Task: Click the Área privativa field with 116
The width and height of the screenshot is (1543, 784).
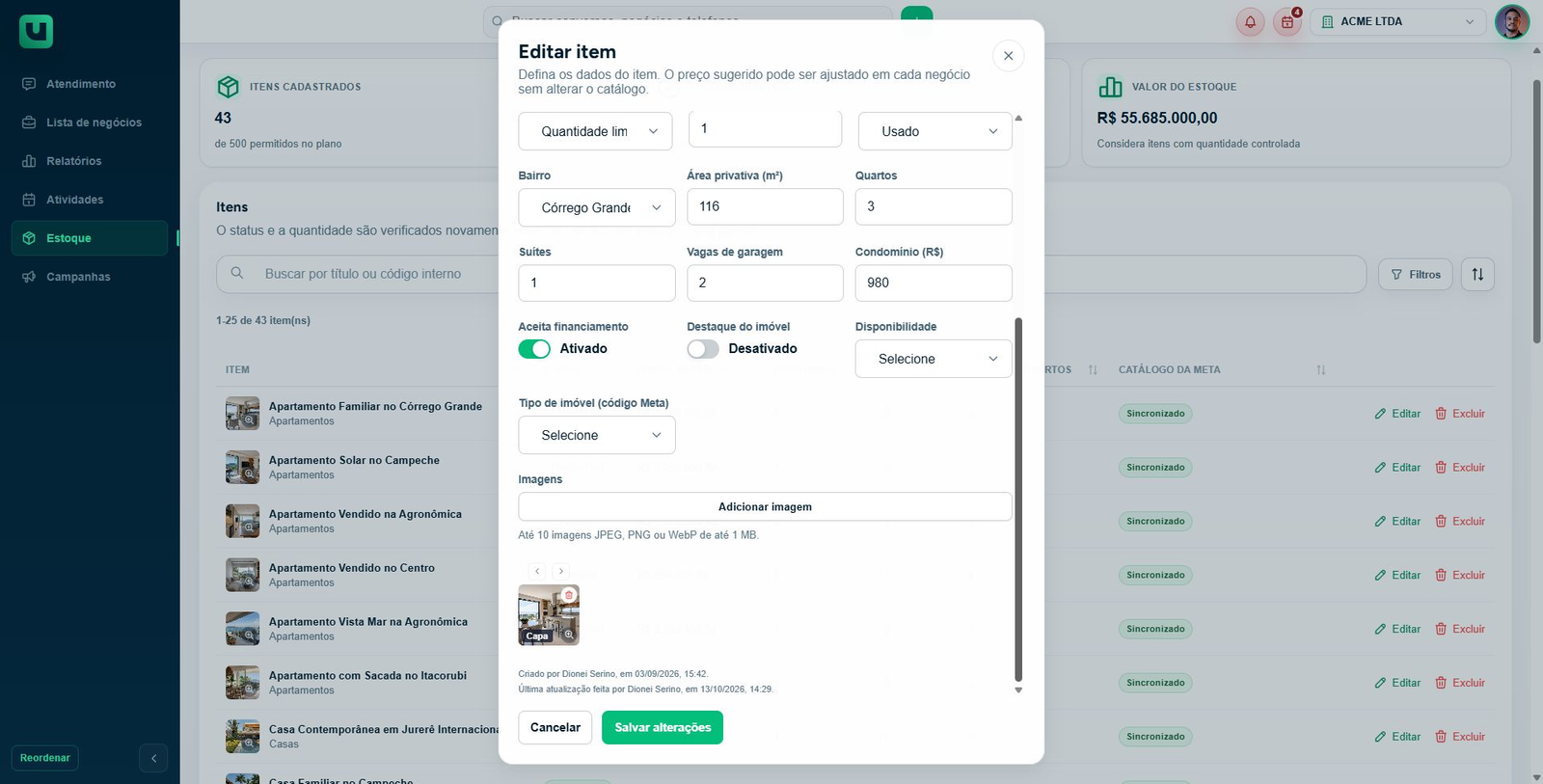Action: [x=765, y=206]
